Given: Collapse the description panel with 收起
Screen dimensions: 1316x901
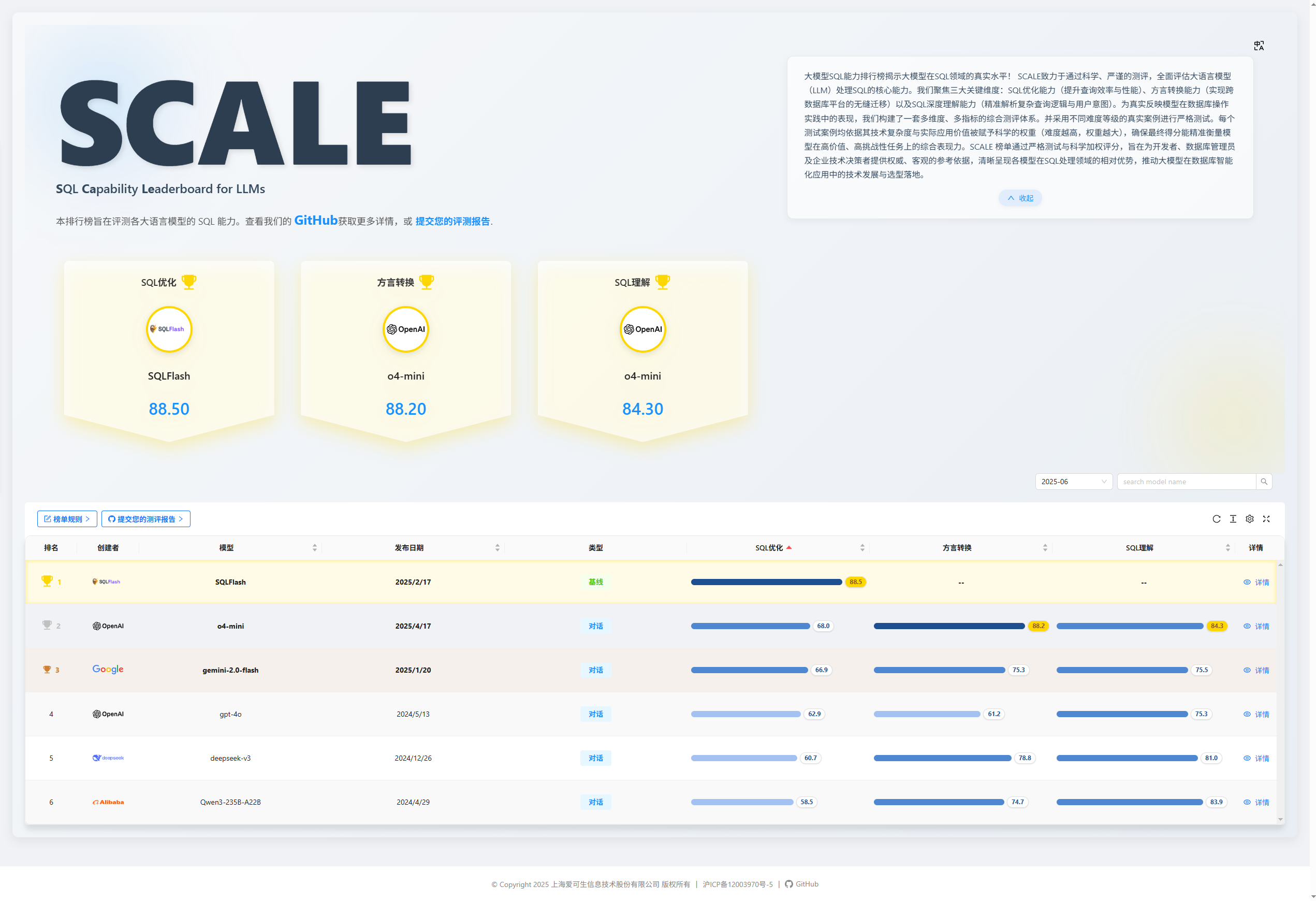Looking at the screenshot, I should point(1020,198).
